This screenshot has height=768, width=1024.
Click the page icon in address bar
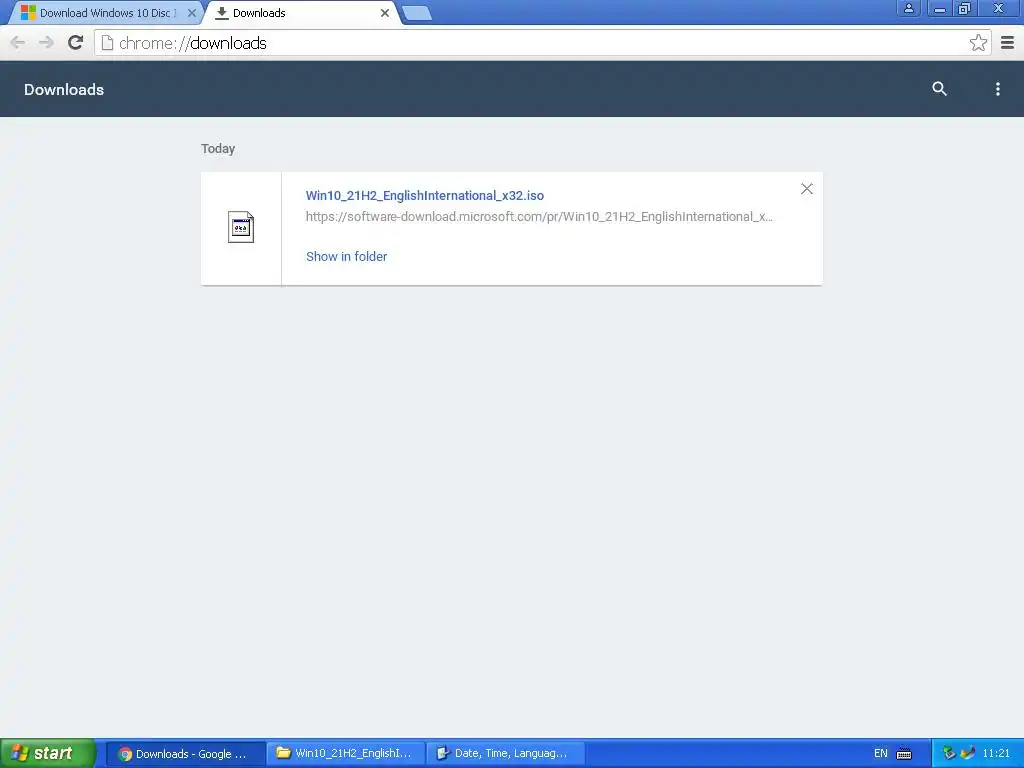point(107,43)
